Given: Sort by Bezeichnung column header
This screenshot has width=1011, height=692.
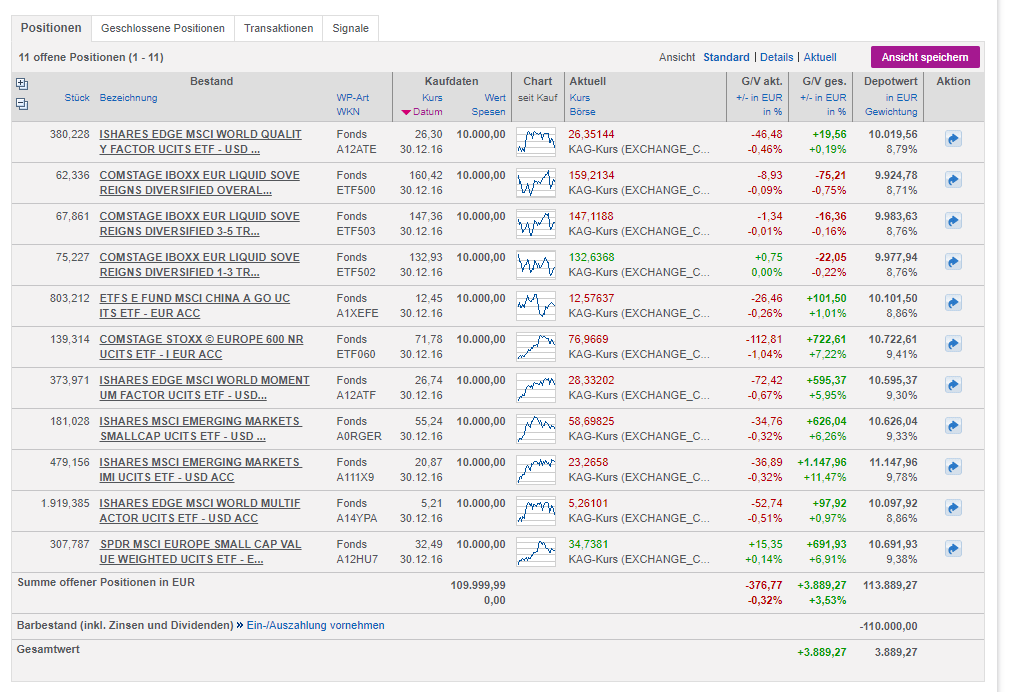Looking at the screenshot, I should [128, 97].
